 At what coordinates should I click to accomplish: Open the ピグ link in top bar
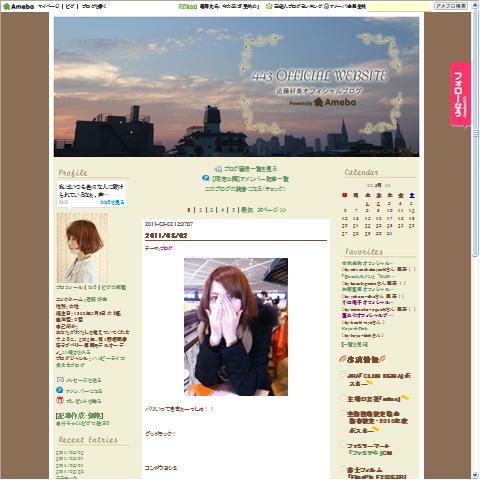pyautogui.click(x=70, y=6)
